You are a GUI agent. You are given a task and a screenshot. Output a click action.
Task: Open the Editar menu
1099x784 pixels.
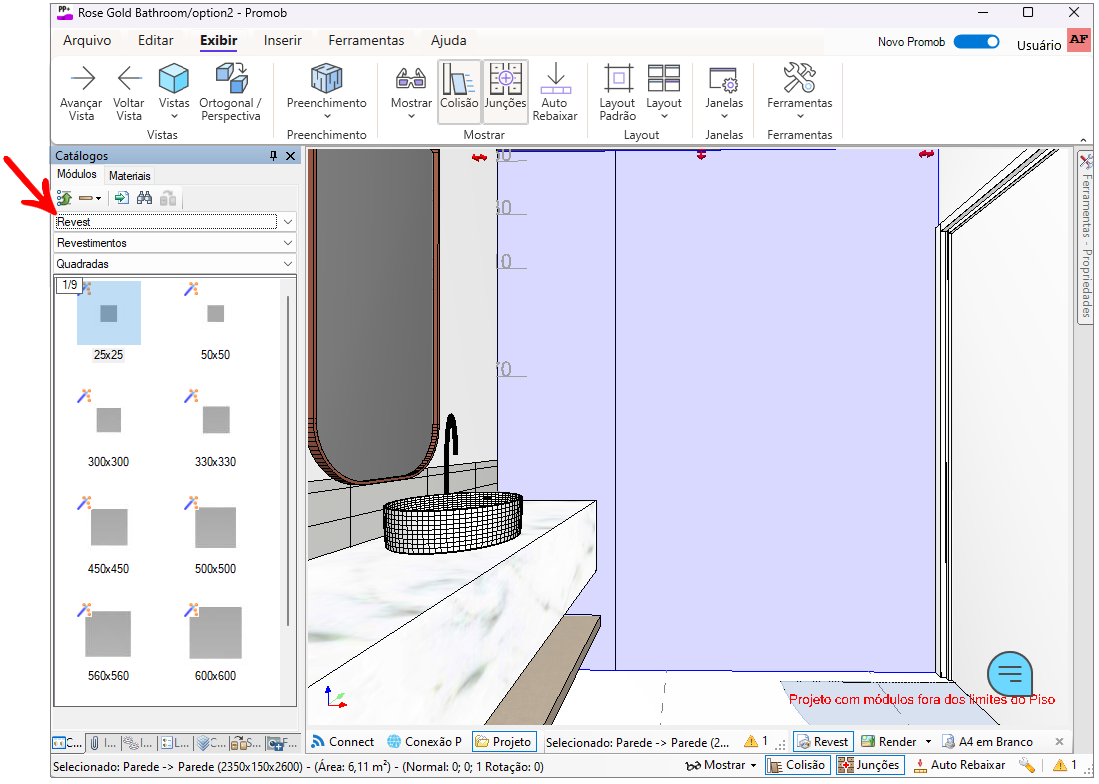click(156, 41)
